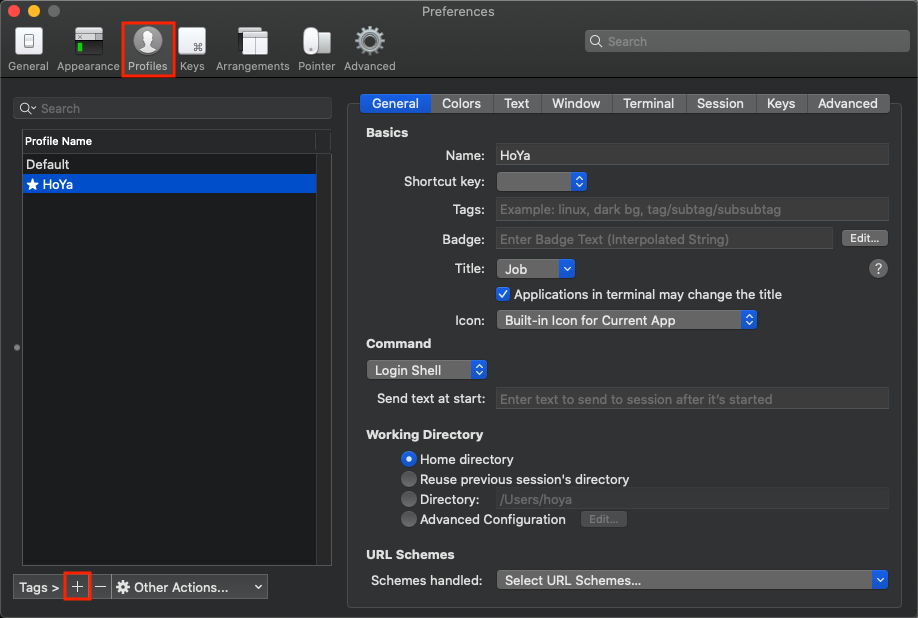Click the help question mark icon

point(878,269)
